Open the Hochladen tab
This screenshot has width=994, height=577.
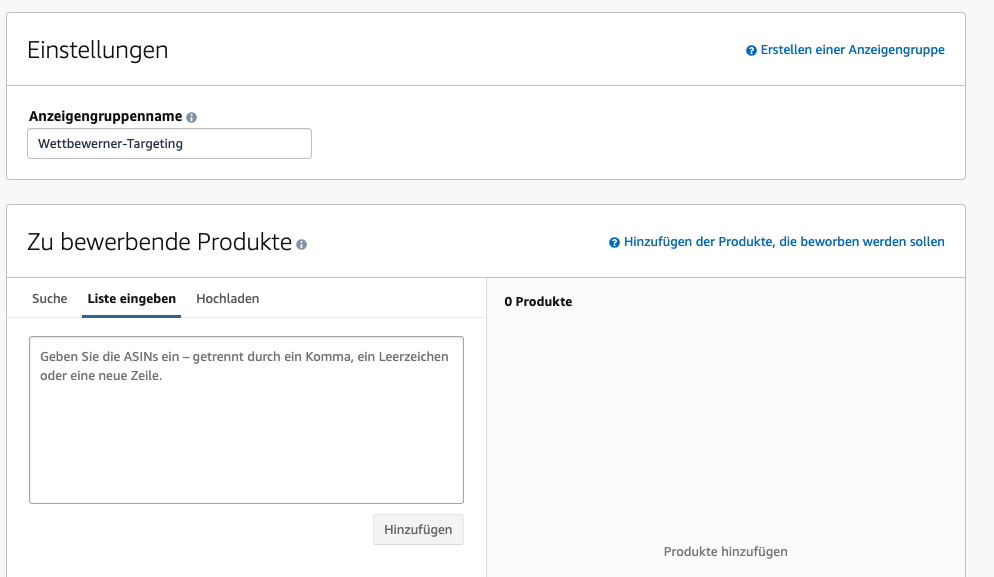(x=228, y=299)
